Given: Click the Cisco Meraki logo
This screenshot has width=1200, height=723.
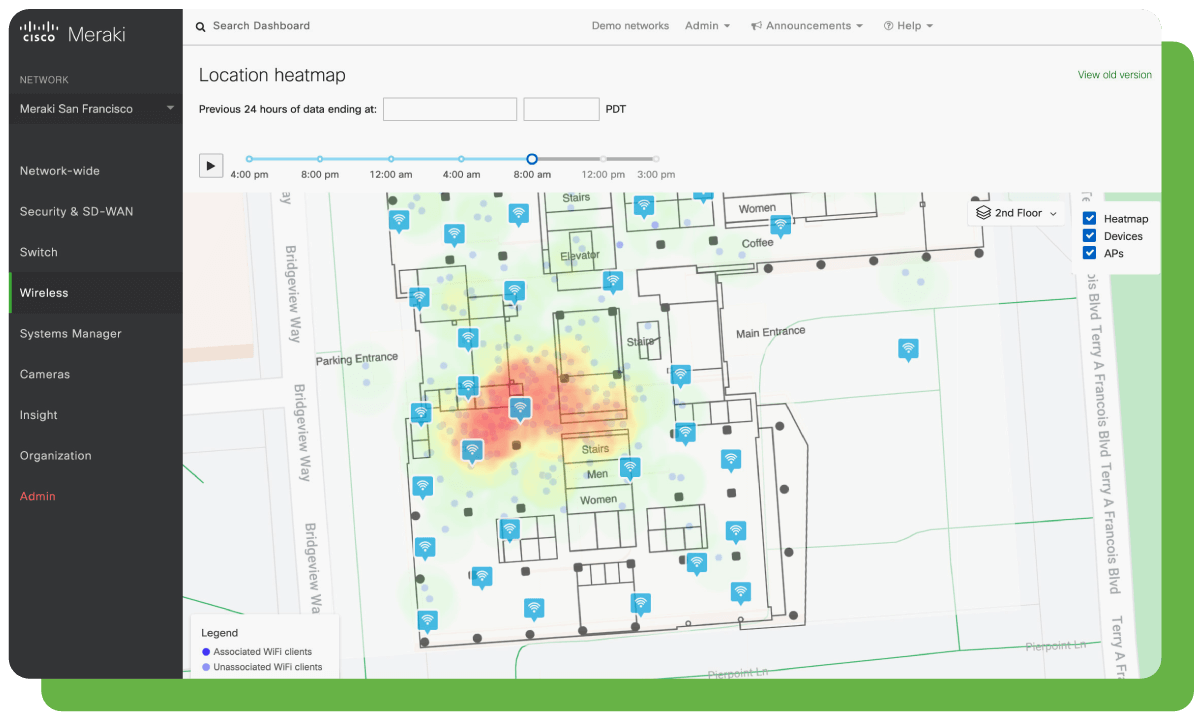Looking at the screenshot, I should point(73,33).
